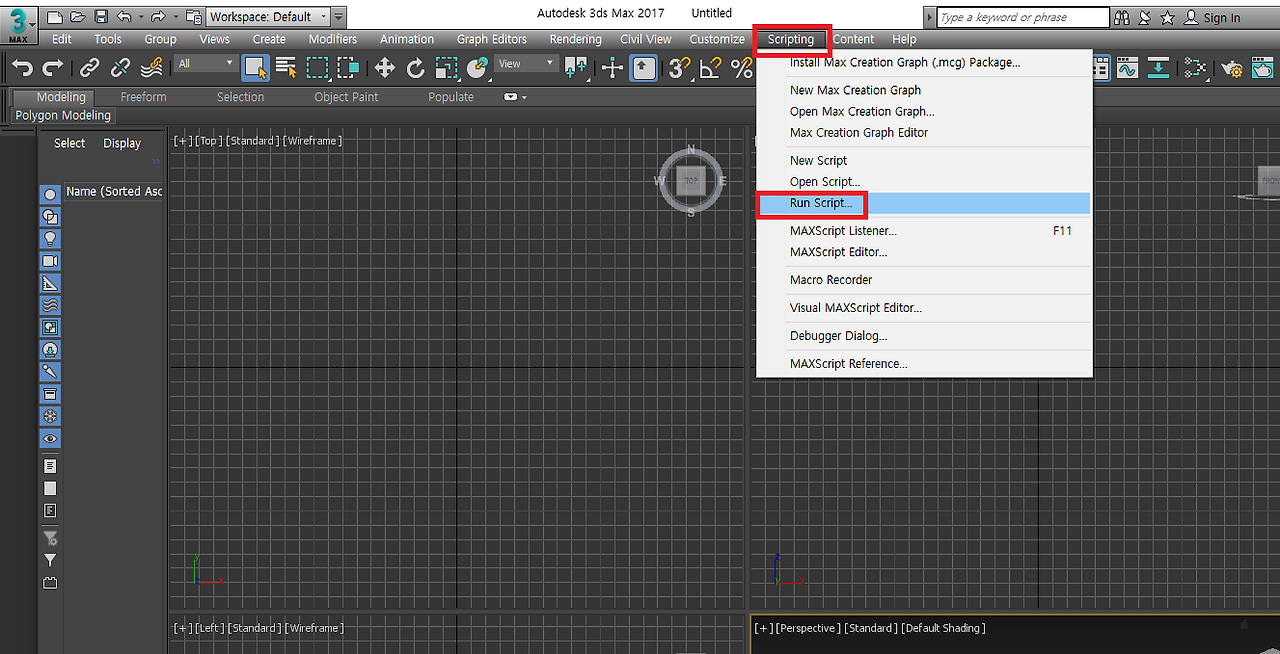Select the Select and Link tool
Image resolution: width=1280 pixels, height=654 pixels.
point(88,68)
